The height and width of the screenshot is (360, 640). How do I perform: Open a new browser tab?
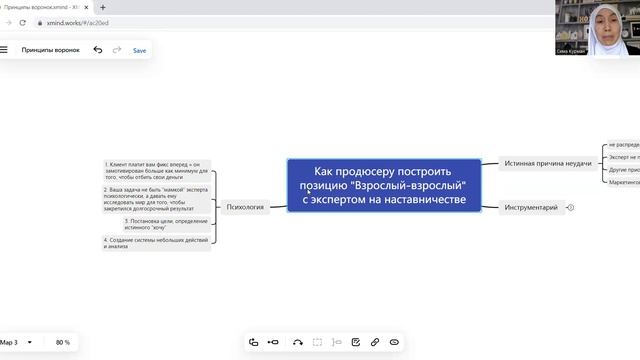(103, 7)
